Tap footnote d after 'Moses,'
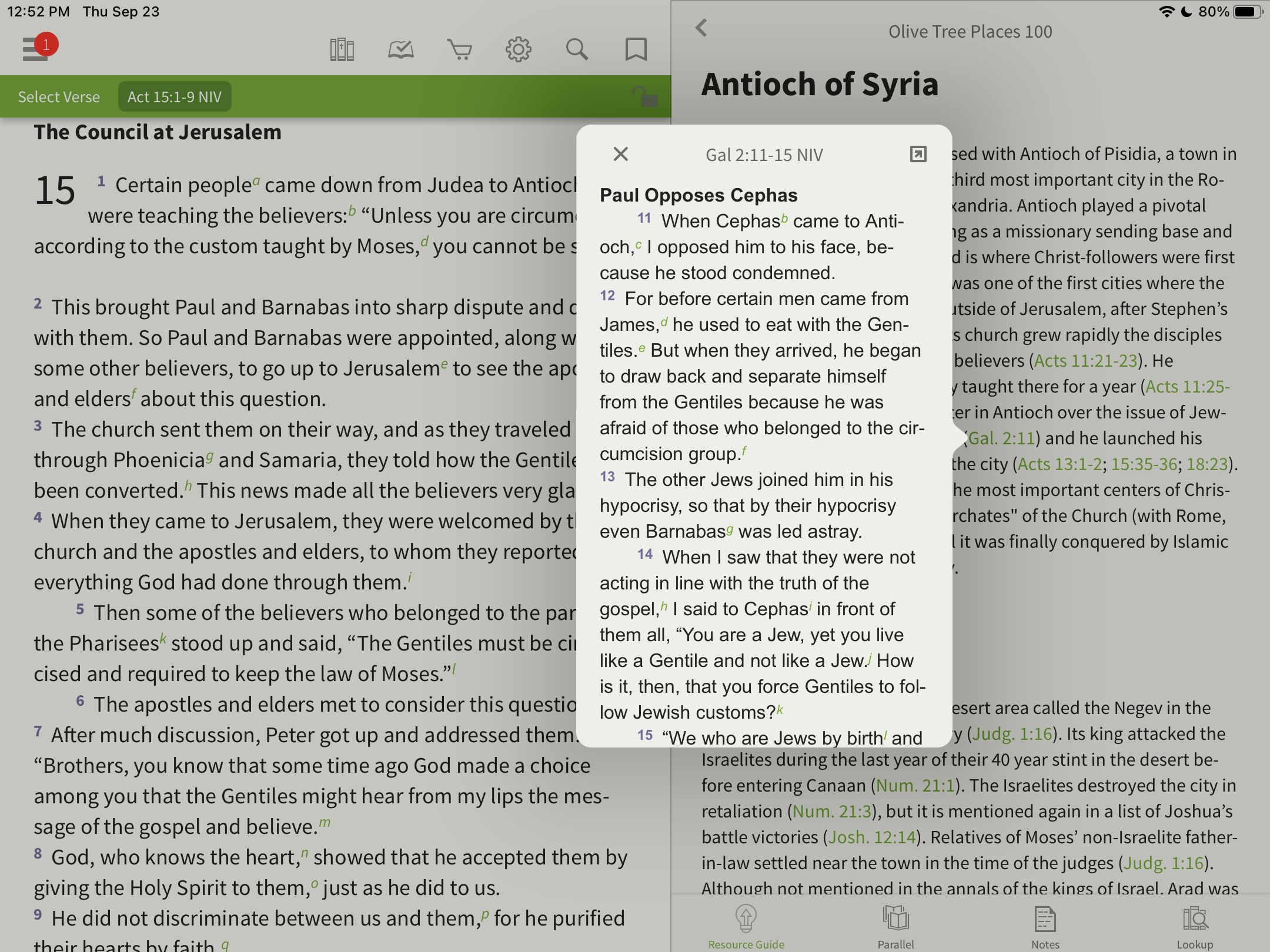 tap(425, 242)
